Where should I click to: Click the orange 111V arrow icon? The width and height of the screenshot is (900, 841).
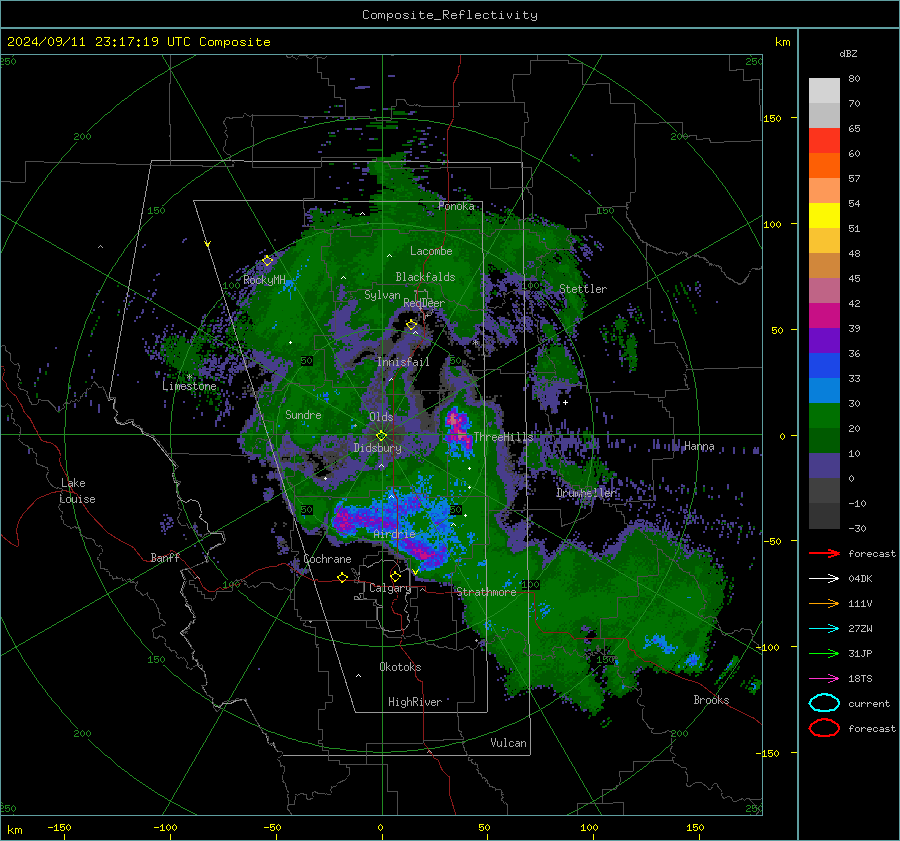coord(824,603)
